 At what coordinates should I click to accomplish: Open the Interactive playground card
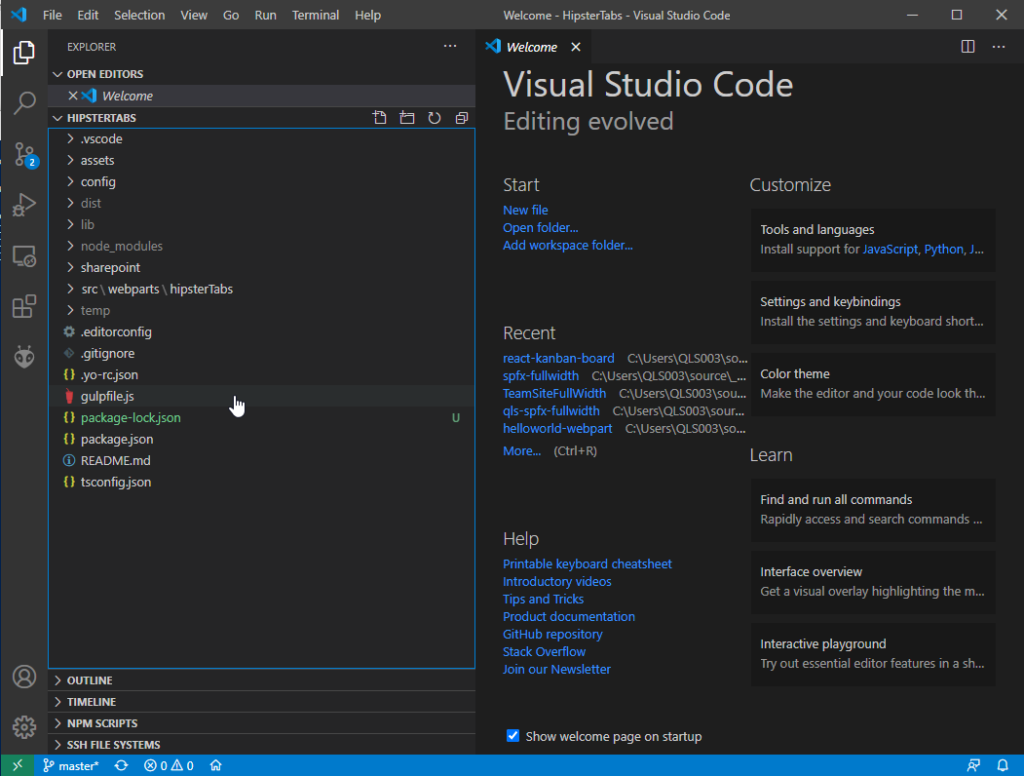pos(873,654)
